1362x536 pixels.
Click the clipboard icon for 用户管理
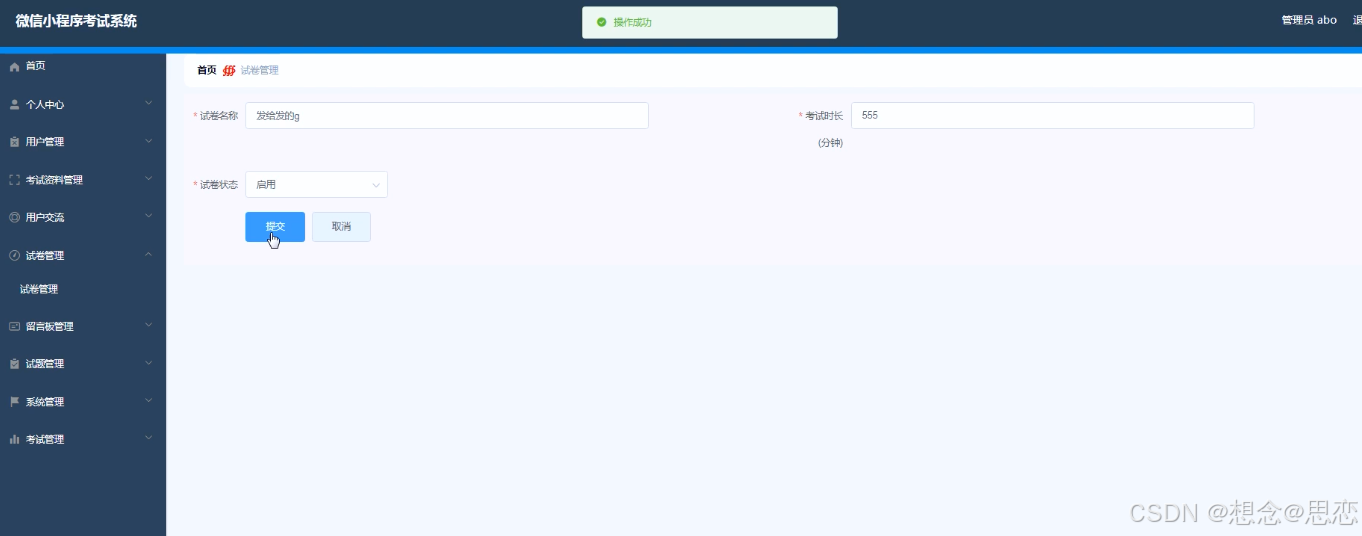[x=14, y=142]
